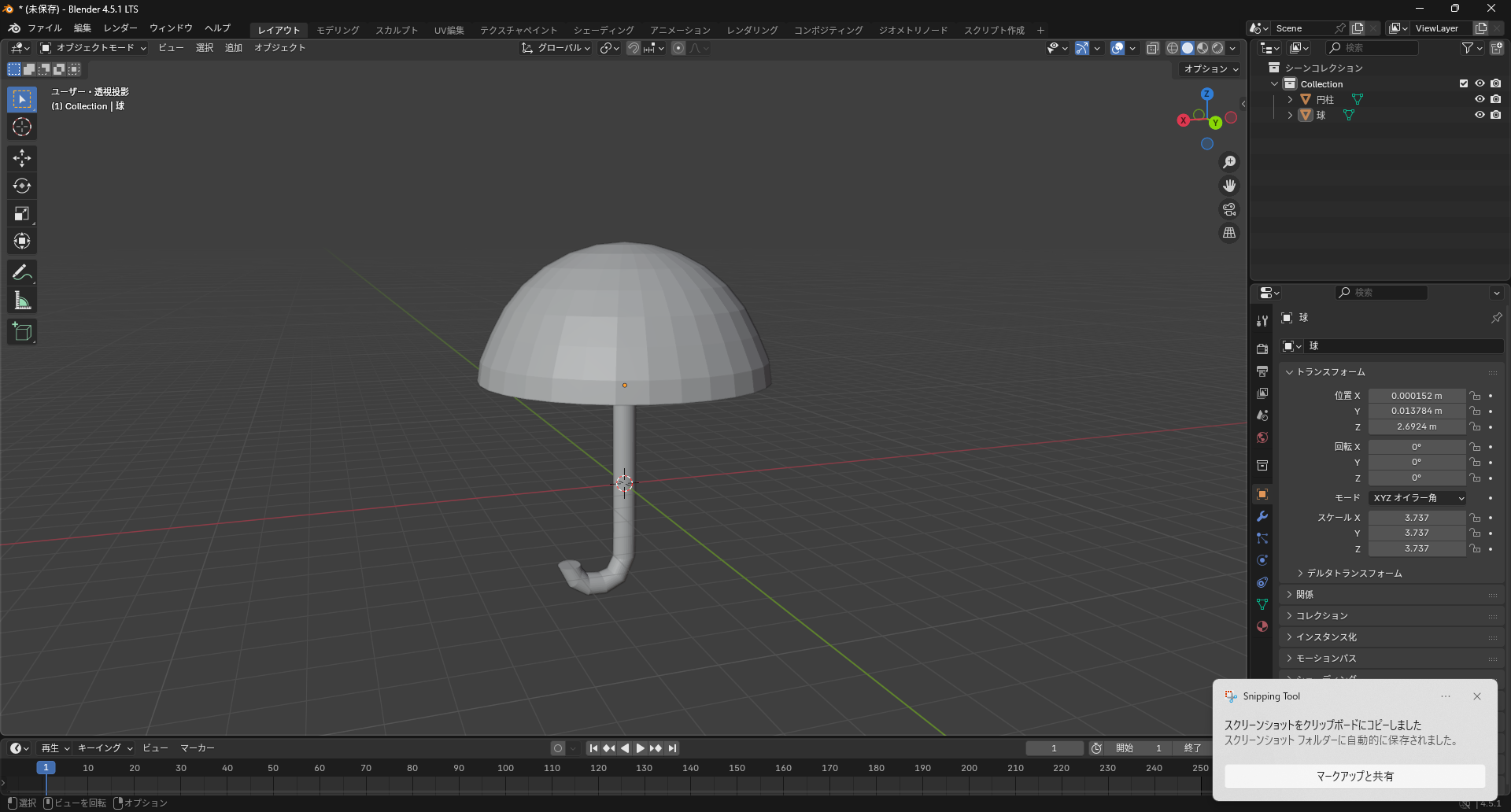
Task: Uncheck the Collection exclude checkbox
Action: point(1464,83)
